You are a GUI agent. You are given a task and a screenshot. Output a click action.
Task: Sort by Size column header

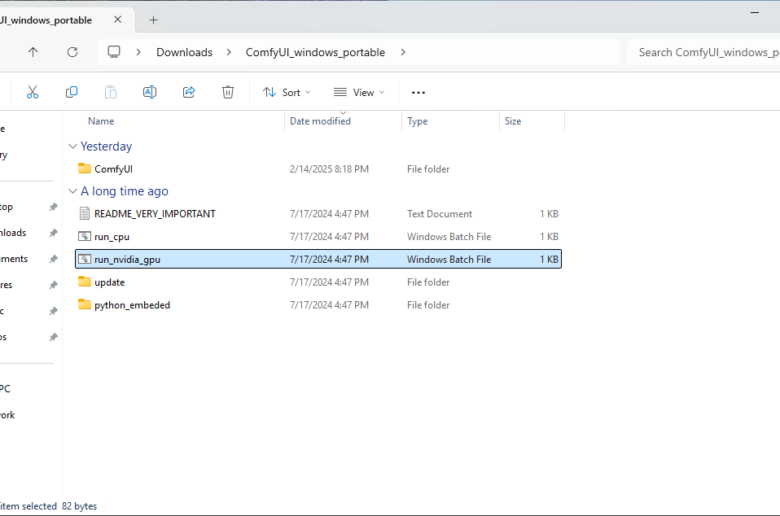(513, 121)
